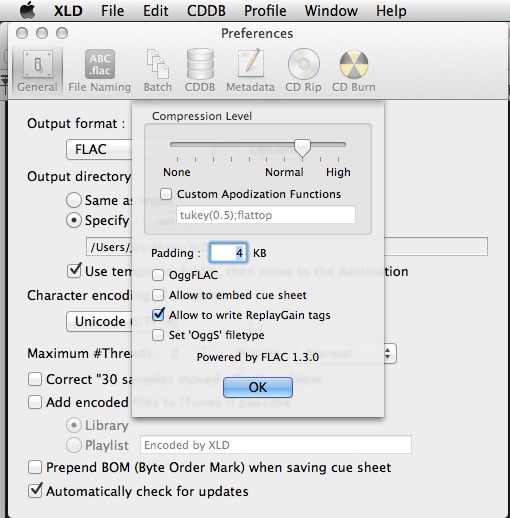The height and width of the screenshot is (518, 510).
Task: Open the XLD application menu
Action: point(68,11)
